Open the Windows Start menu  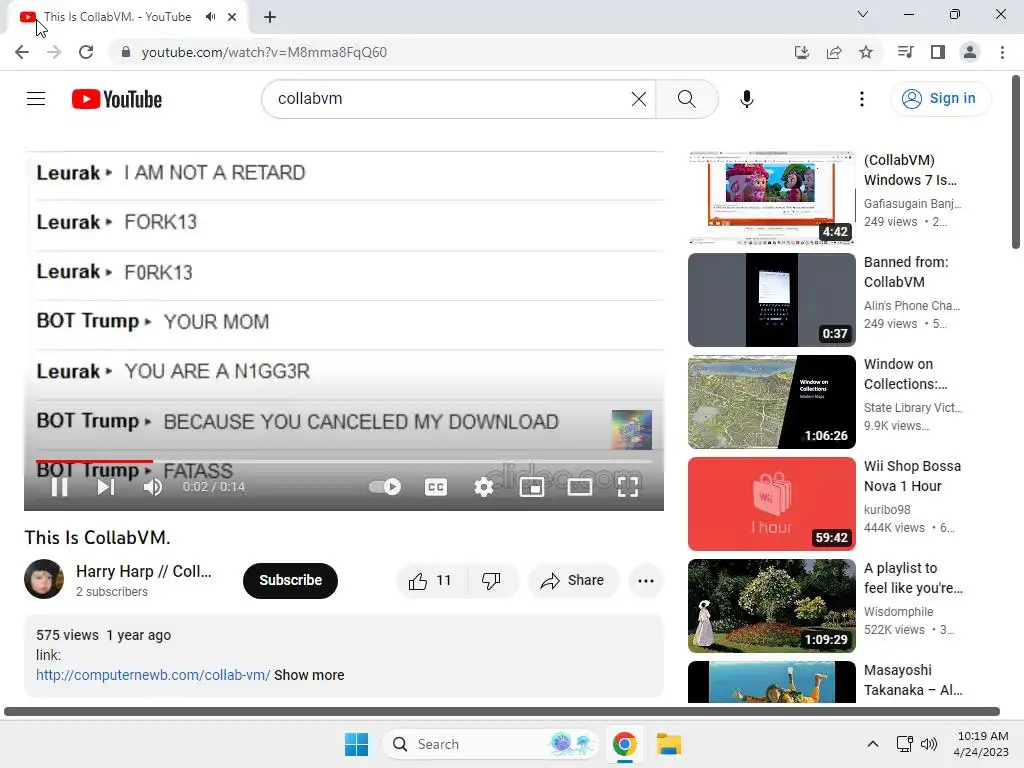pyautogui.click(x=357, y=744)
